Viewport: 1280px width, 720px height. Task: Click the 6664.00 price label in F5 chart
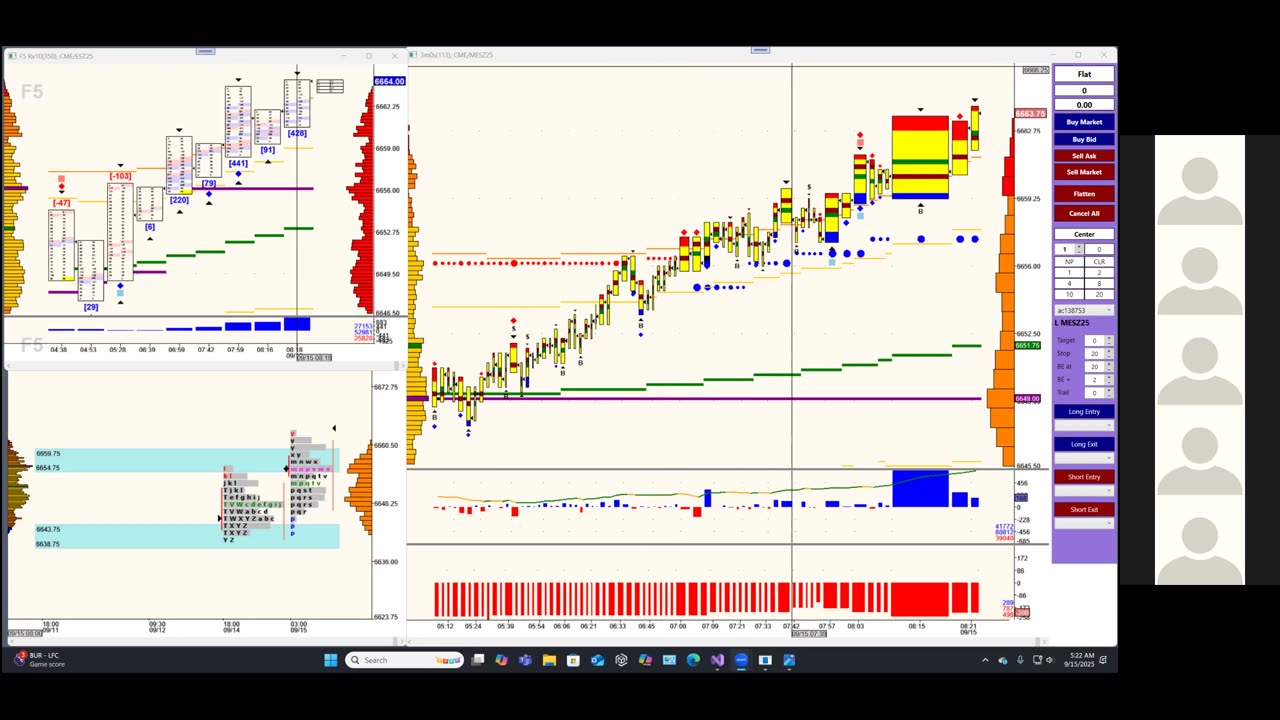389,81
